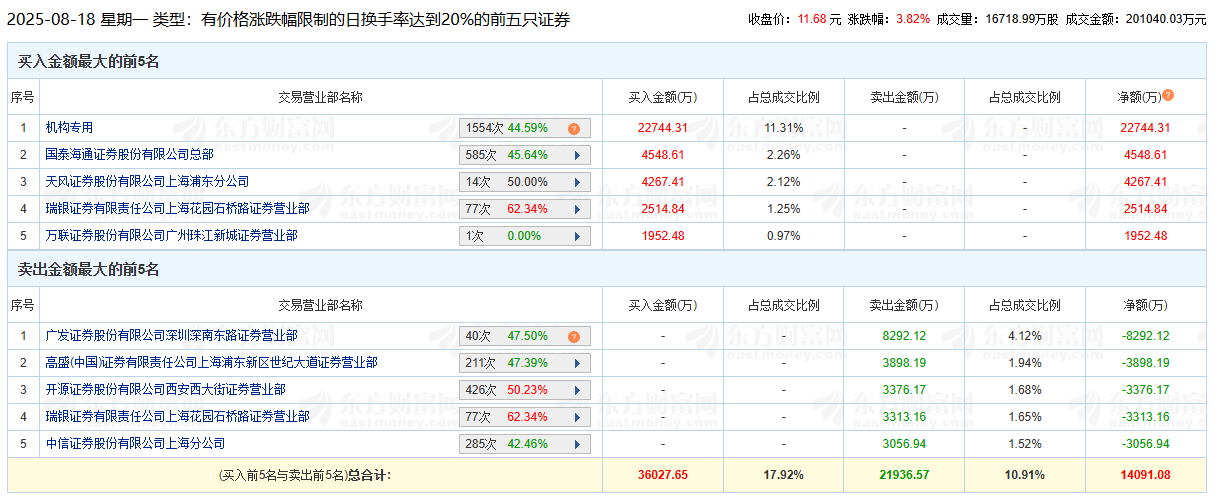Image resolution: width=1216 pixels, height=500 pixels.
Task: Click the arrow icon for 高盛(中国)证券 stats
Action: [x=577, y=363]
